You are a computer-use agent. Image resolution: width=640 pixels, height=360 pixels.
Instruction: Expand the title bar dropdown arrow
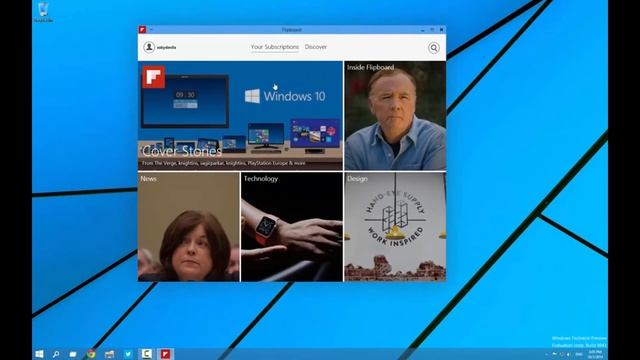[151, 30]
